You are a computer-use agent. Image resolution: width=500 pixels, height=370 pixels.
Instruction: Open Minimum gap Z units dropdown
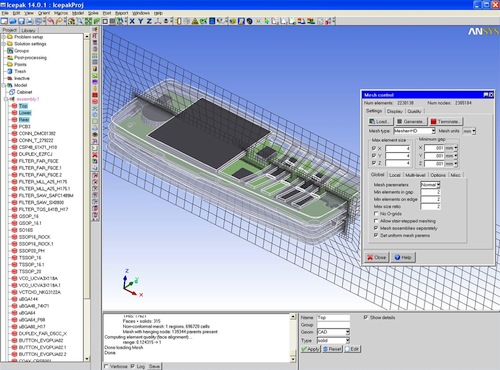(x=456, y=164)
